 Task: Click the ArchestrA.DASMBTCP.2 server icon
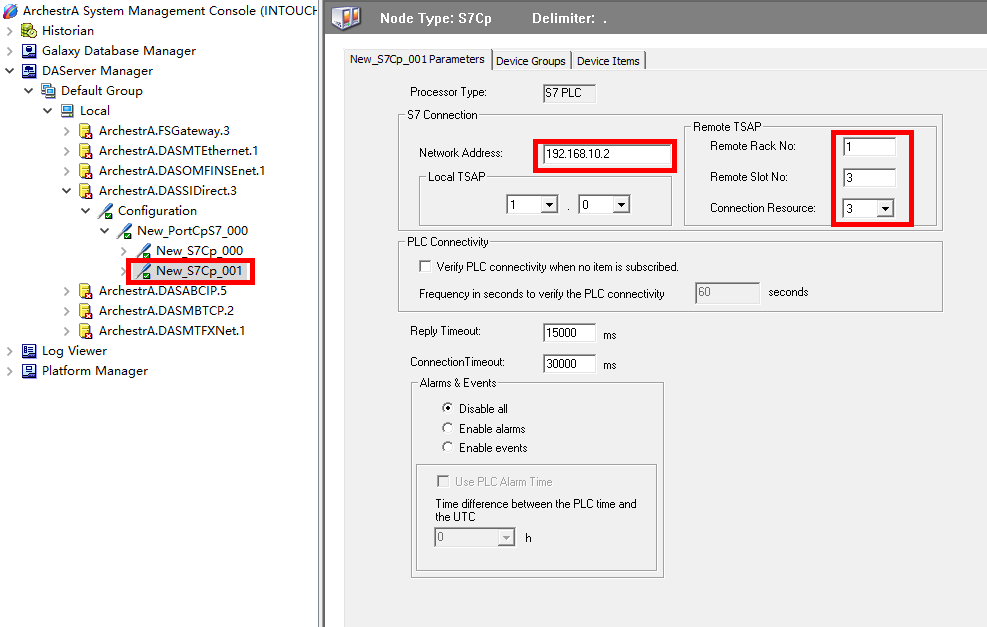pos(86,311)
